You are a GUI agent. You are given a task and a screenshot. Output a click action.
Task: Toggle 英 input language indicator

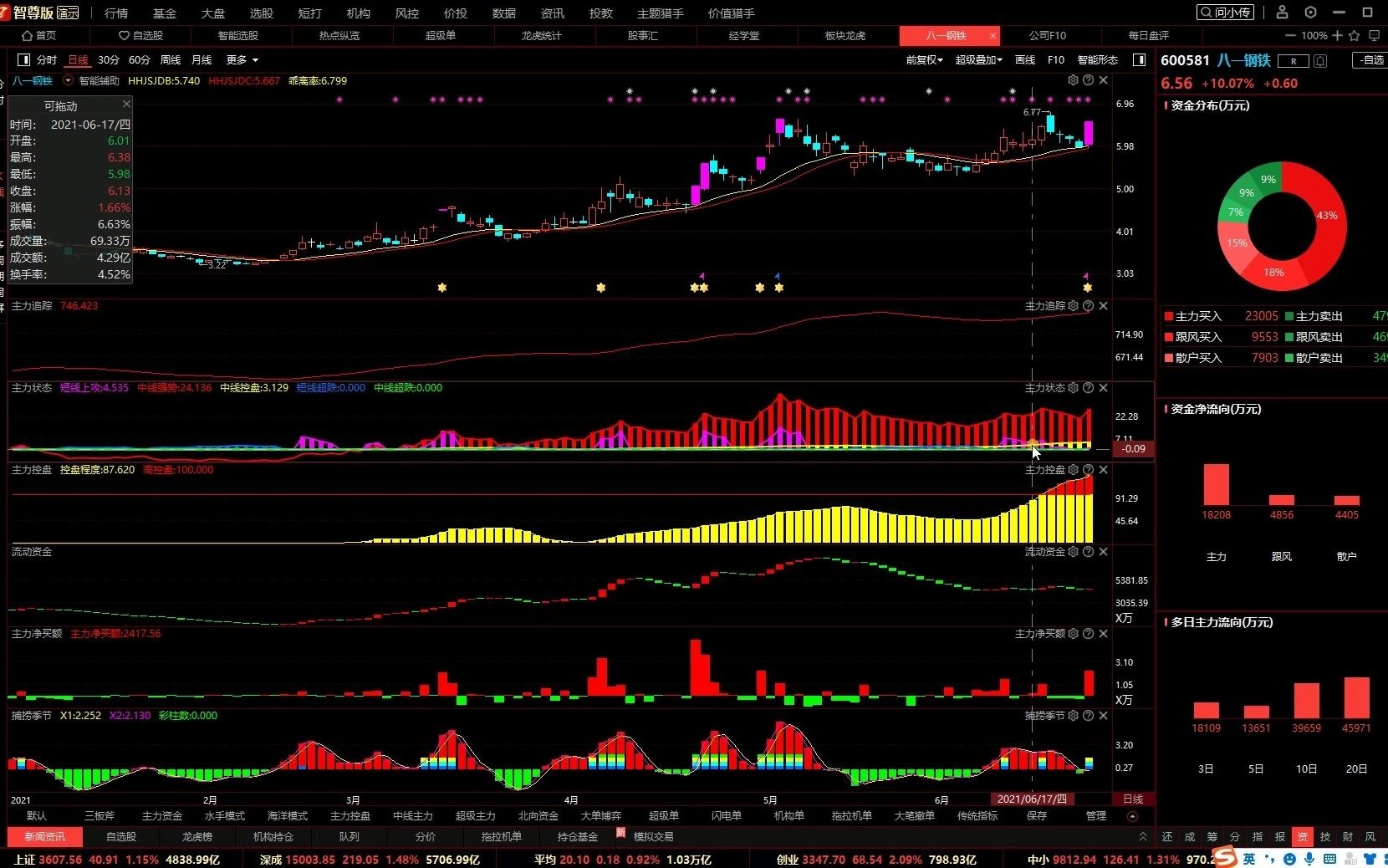(x=1249, y=859)
